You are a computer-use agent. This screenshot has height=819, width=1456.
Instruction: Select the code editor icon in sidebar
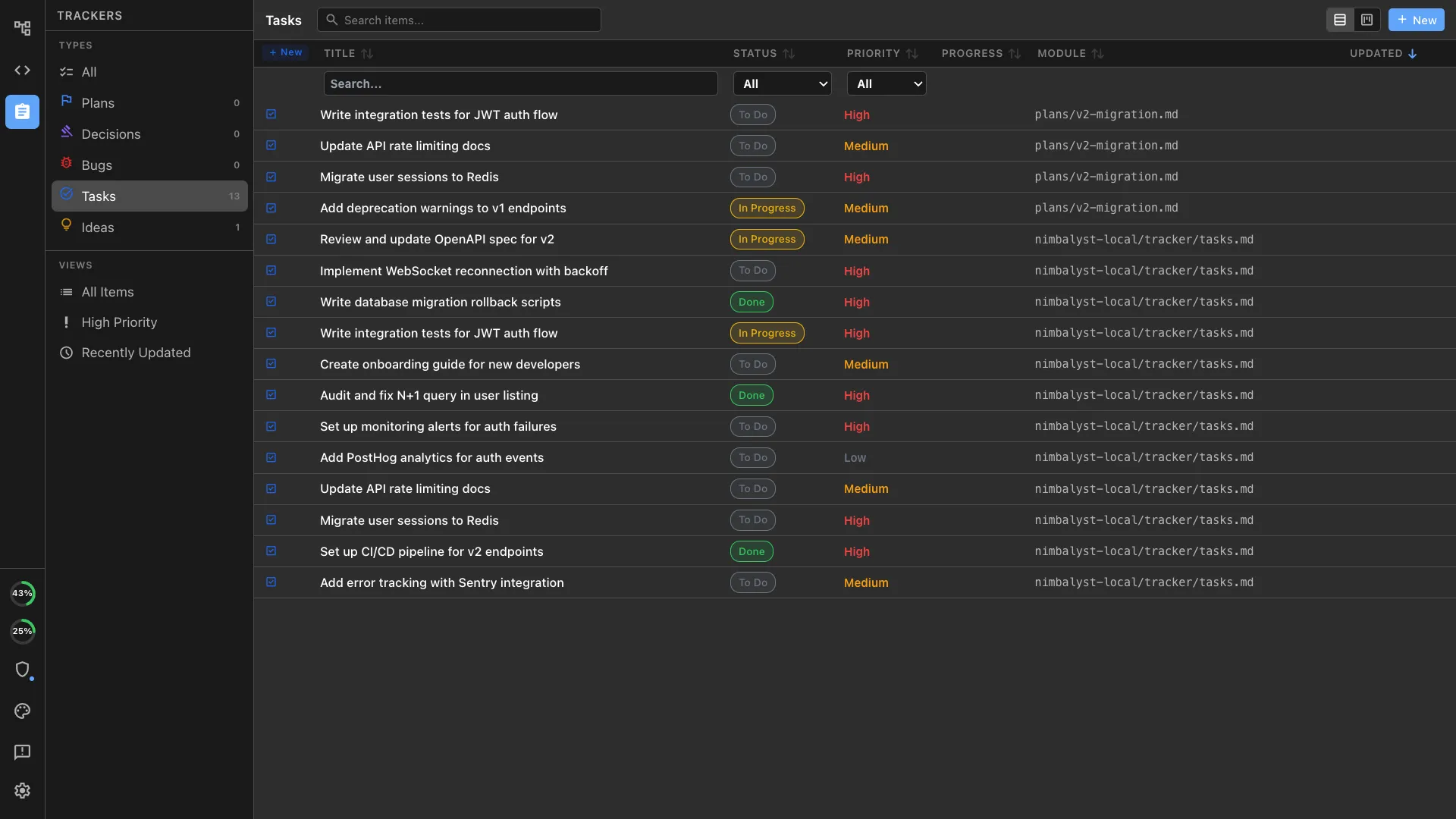pyautogui.click(x=22, y=70)
